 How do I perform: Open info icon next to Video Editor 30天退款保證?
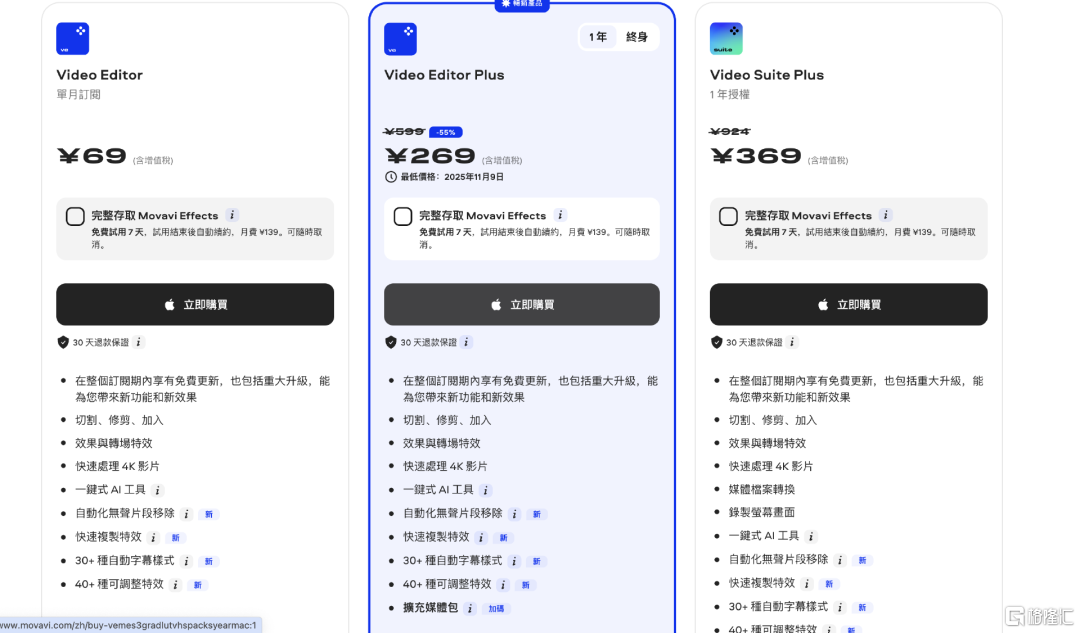coord(139,342)
